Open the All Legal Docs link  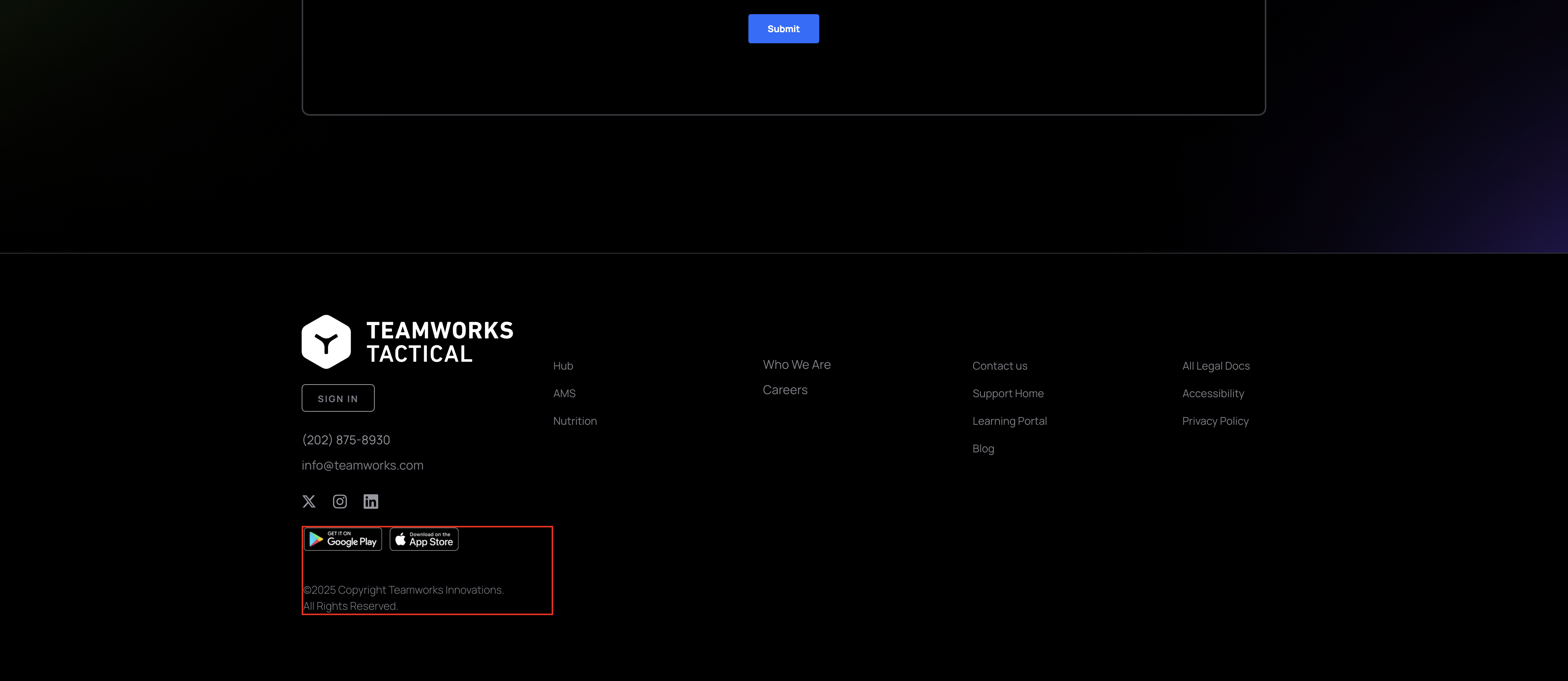point(1215,366)
